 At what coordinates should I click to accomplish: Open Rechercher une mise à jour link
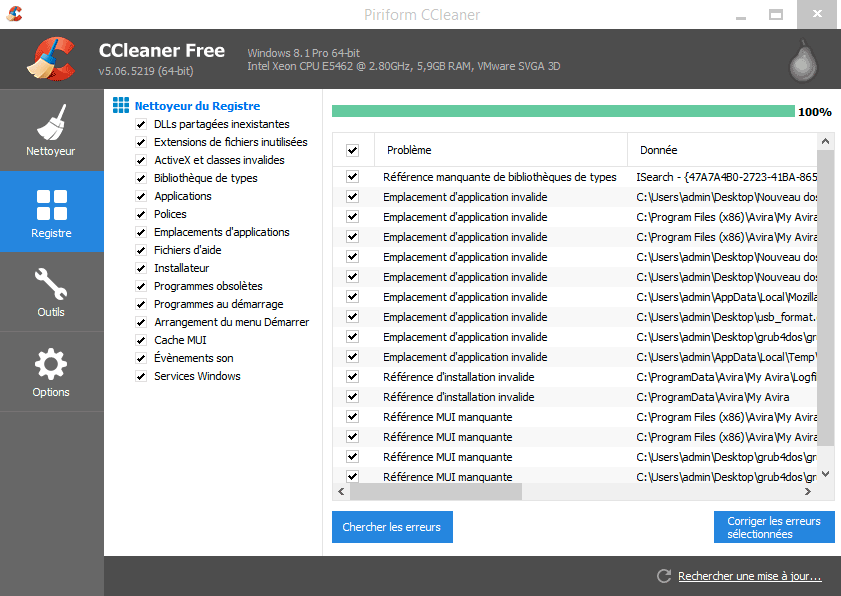click(x=749, y=576)
